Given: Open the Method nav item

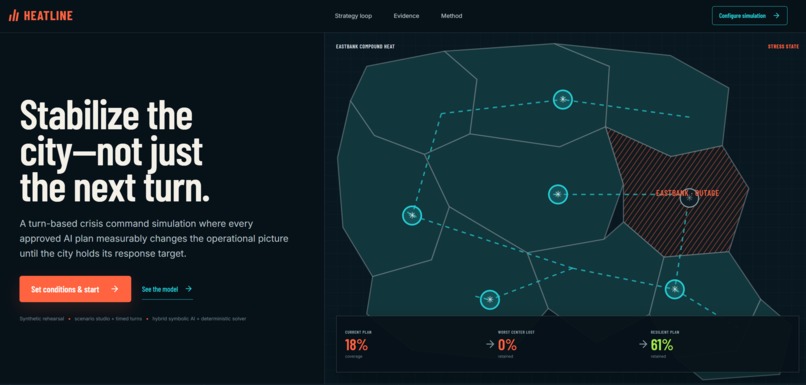Looking at the screenshot, I should 451,16.
